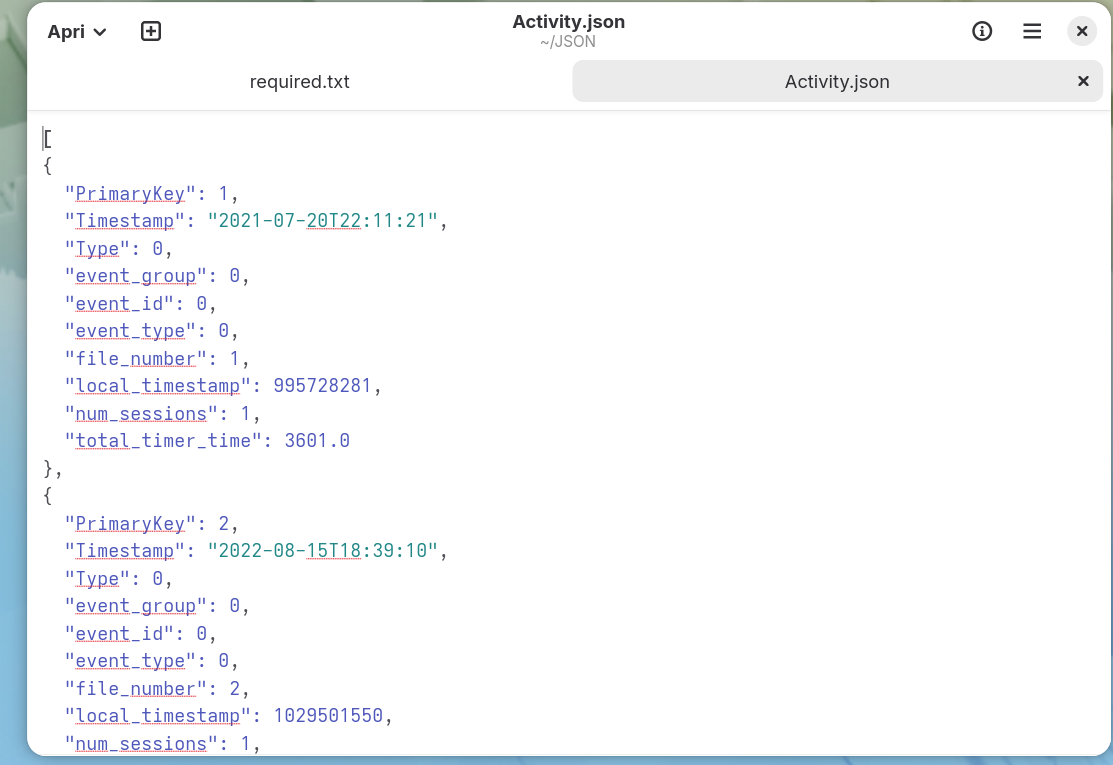The width and height of the screenshot is (1113, 765).
Task: Click the first "event_type": 0 line
Action: (152, 331)
